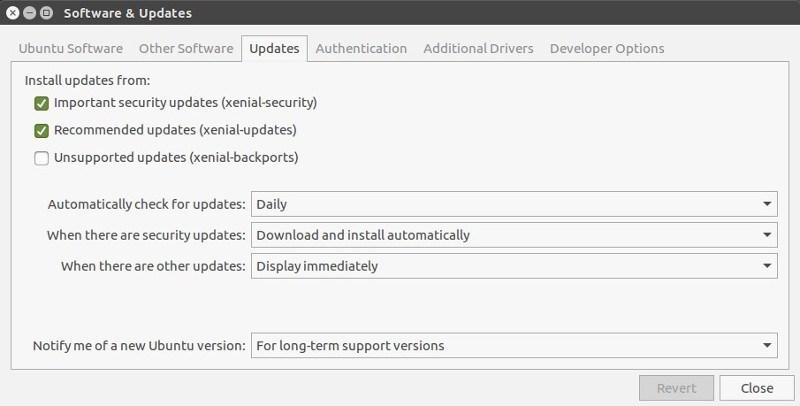Click the Revert button
The image size is (800, 406).
[x=676, y=388]
